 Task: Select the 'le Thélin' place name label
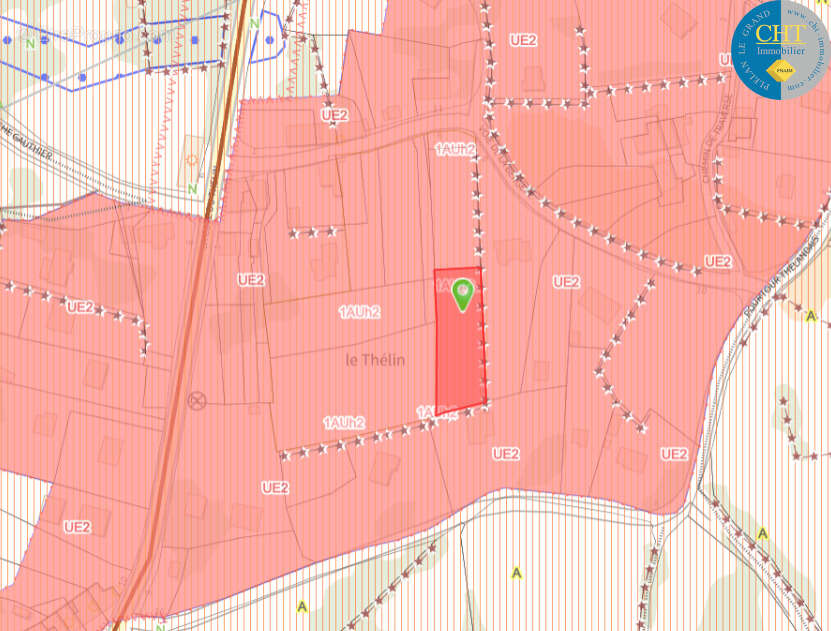coord(375,360)
